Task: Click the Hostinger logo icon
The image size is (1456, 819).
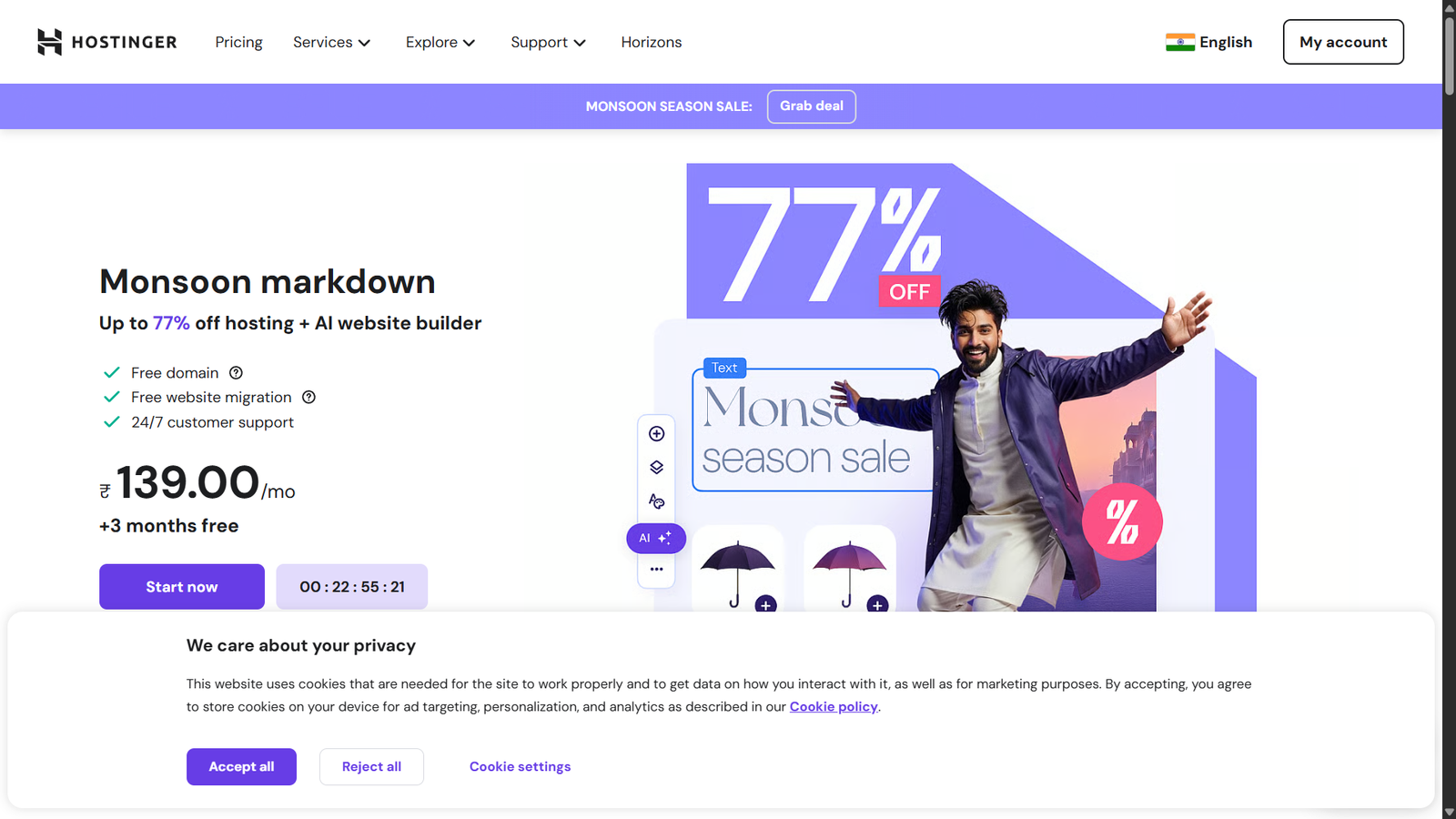Action: pos(49,42)
